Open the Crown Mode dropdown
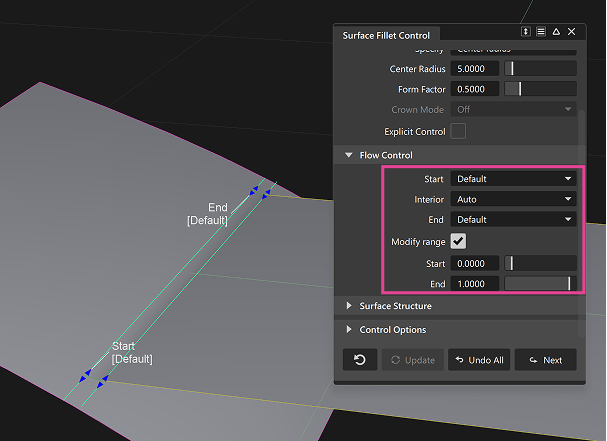 point(513,110)
